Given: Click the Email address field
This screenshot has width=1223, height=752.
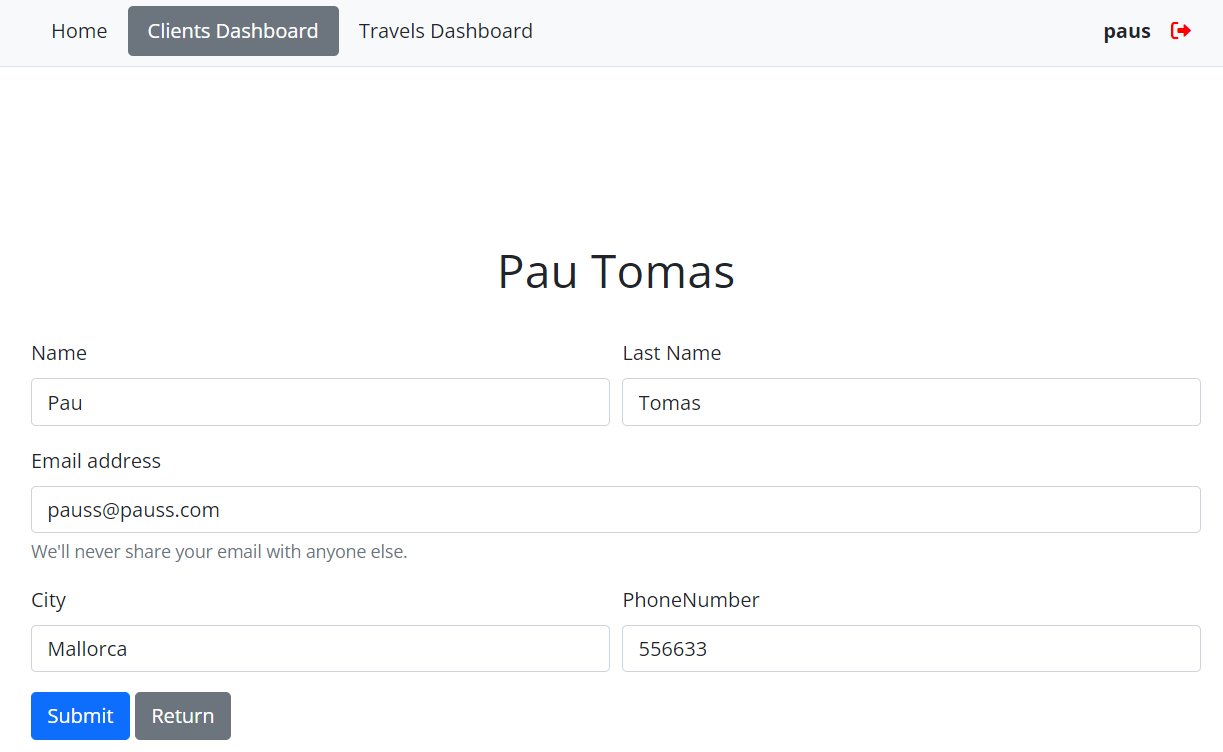Looking at the screenshot, I should (615, 509).
